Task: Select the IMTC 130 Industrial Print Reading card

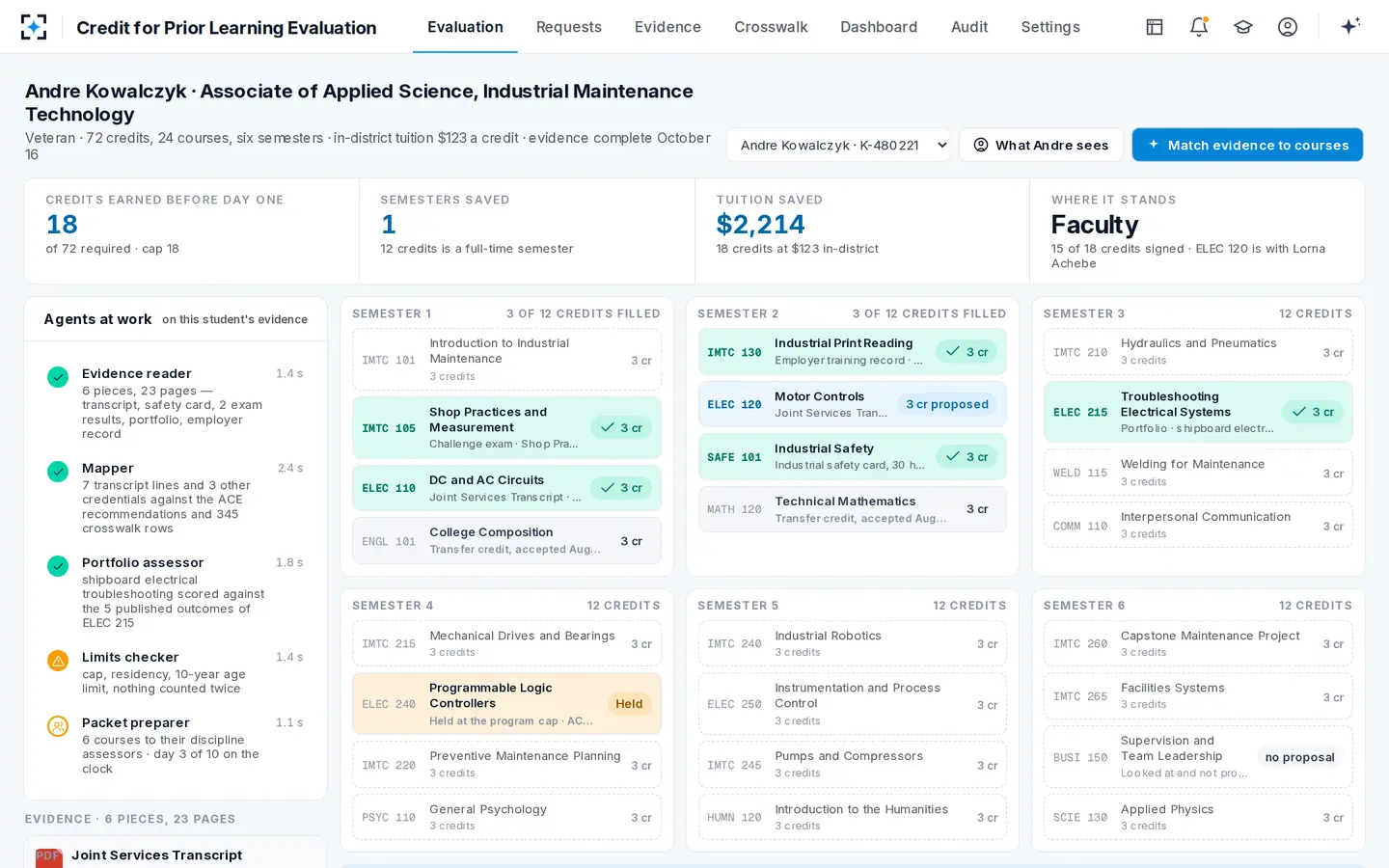Action: (852, 352)
